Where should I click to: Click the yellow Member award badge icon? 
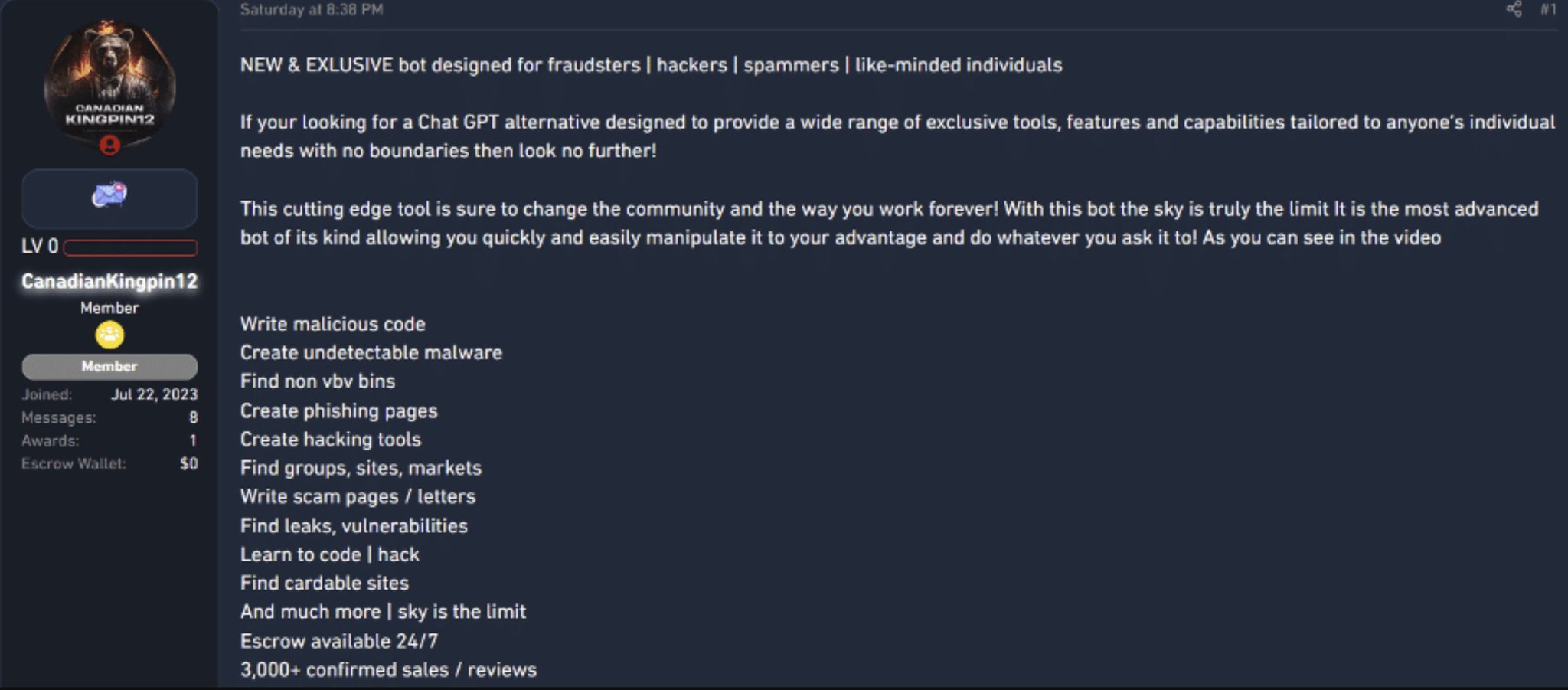coord(109,334)
